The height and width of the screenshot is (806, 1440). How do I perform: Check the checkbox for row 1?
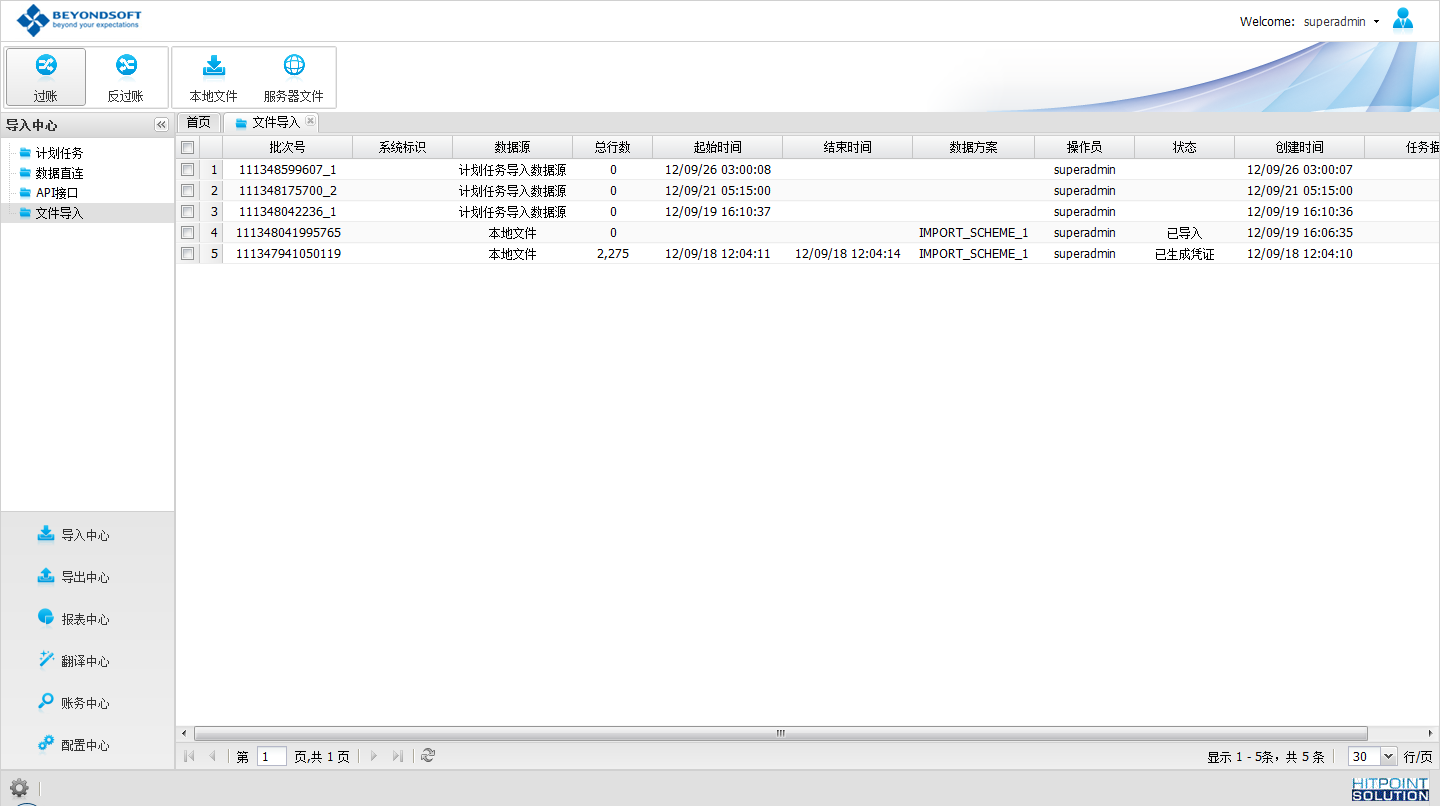pyautogui.click(x=187, y=170)
